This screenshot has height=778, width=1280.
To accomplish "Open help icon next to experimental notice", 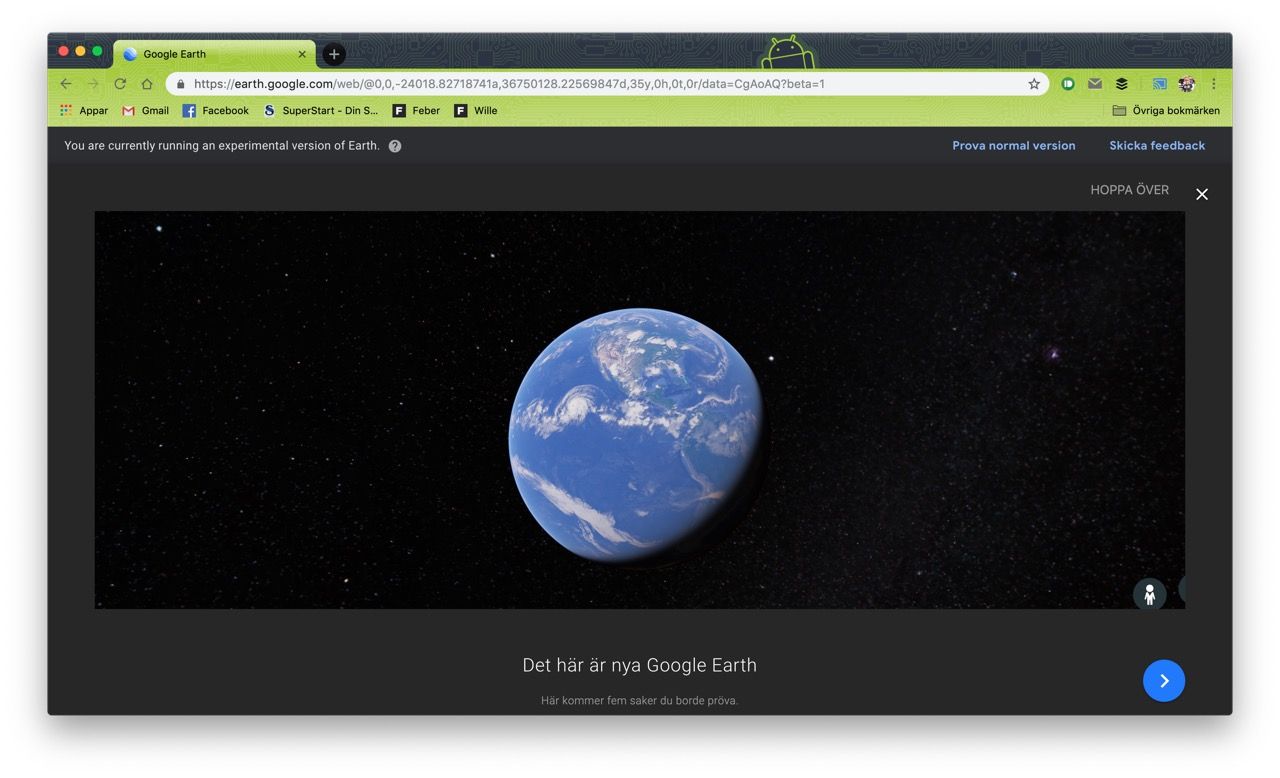I will [x=395, y=146].
